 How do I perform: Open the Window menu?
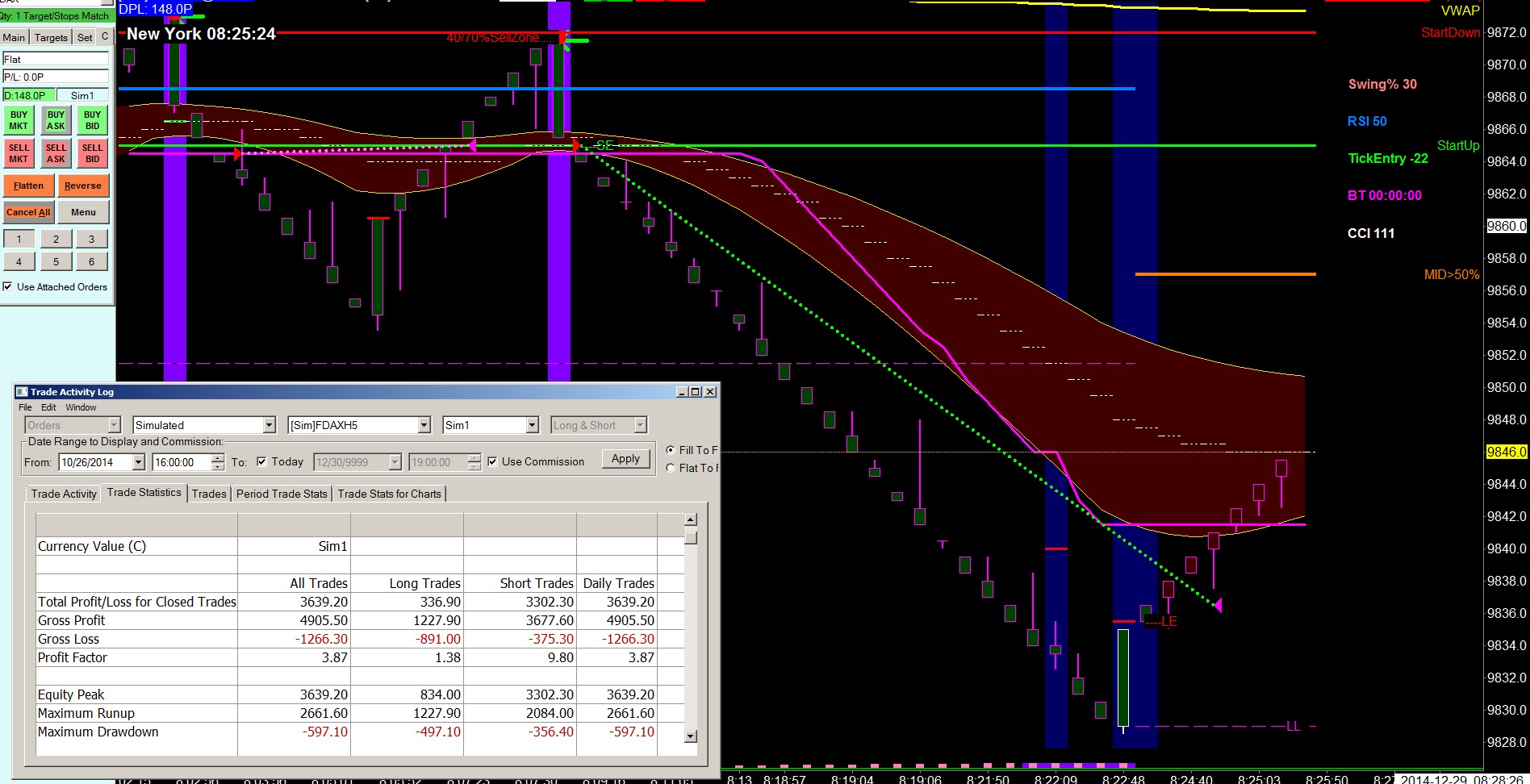[81, 407]
